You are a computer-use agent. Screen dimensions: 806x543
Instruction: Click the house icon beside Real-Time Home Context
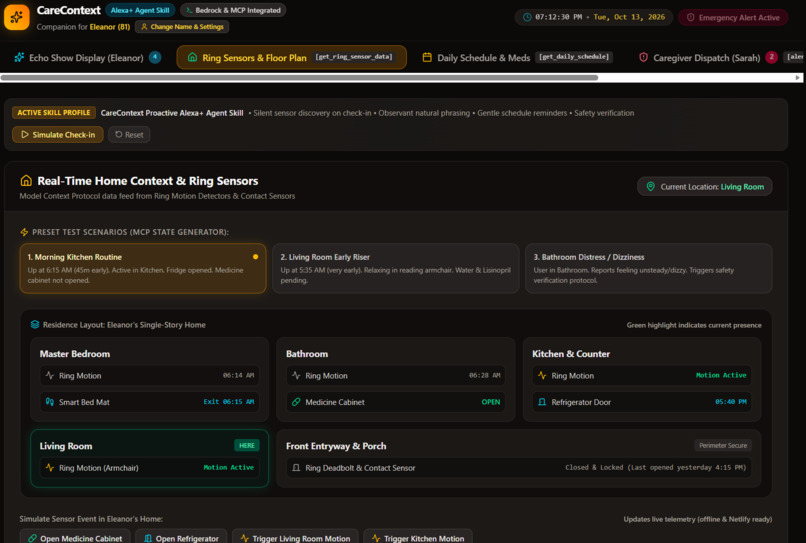(x=26, y=180)
